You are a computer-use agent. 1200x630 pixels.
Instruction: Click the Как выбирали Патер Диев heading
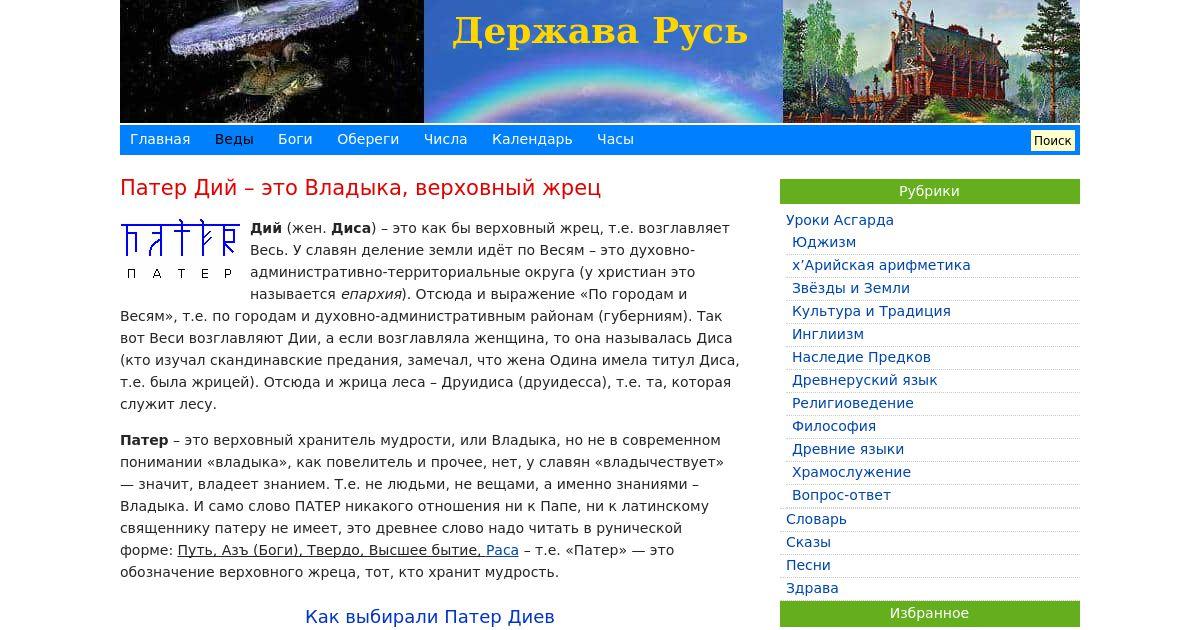(x=430, y=617)
